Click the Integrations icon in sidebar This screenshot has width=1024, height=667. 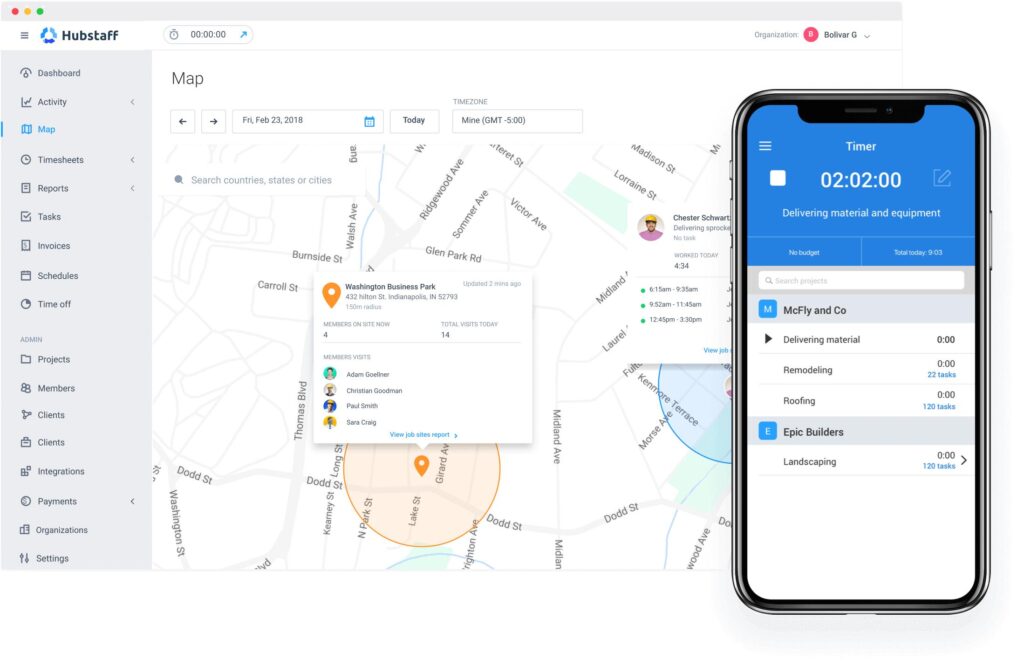26,471
